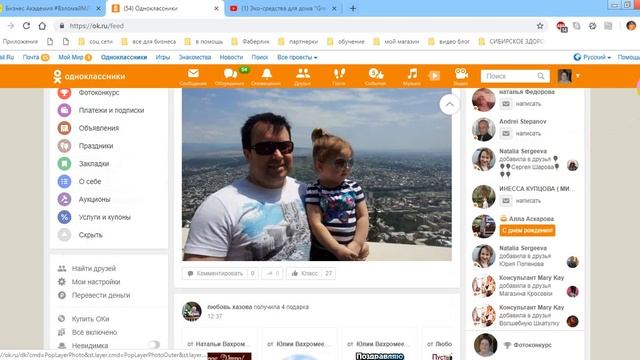Click the Услуги и купоны percent icon
This screenshot has height=360, width=640.
pos(64,217)
